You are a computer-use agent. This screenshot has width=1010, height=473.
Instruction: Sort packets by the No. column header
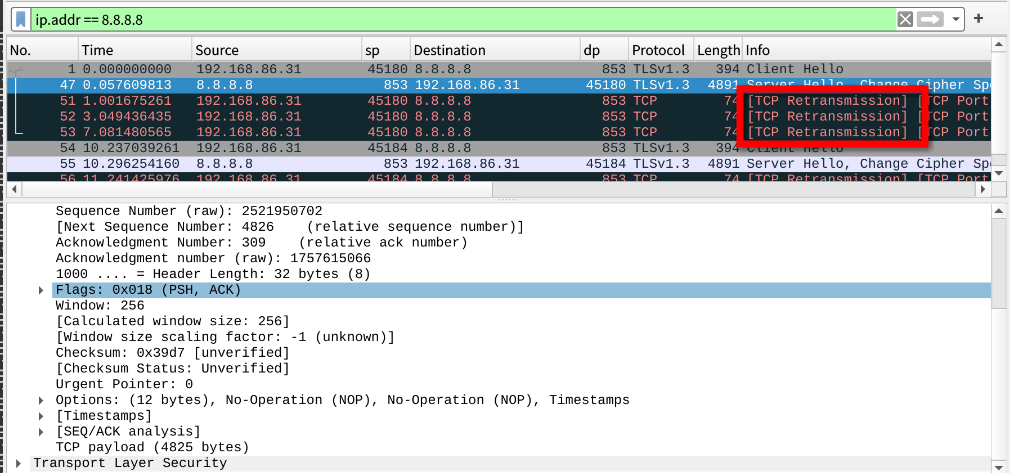[42, 50]
